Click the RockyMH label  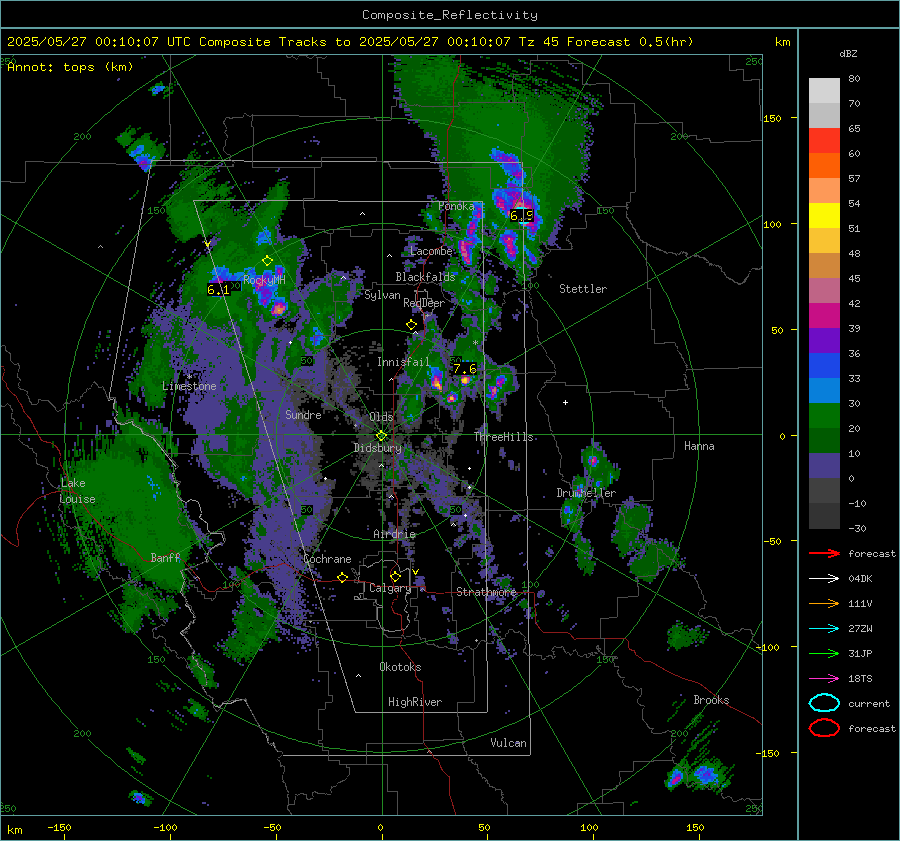[264, 280]
